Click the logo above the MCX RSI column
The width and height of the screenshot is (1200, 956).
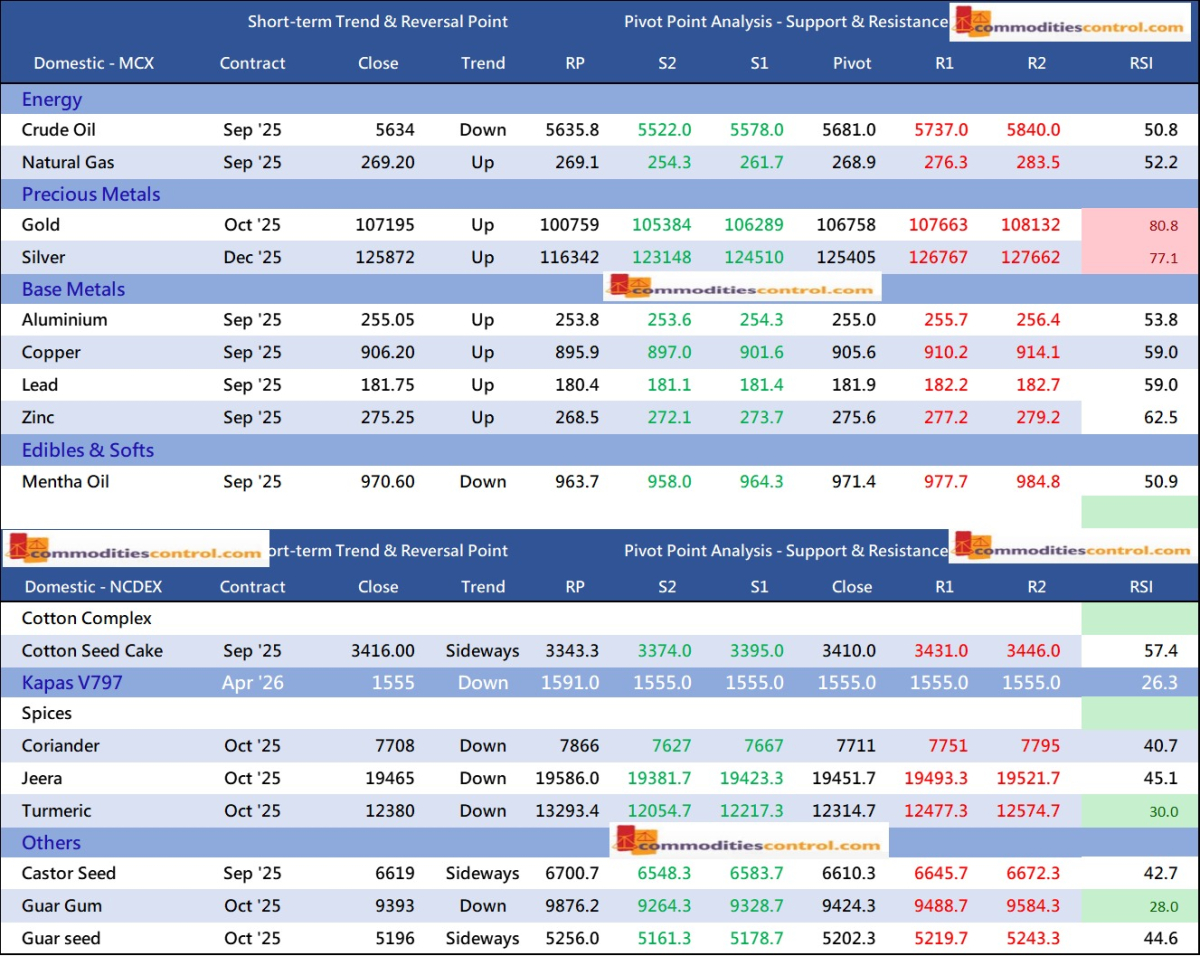[x=1069, y=24]
